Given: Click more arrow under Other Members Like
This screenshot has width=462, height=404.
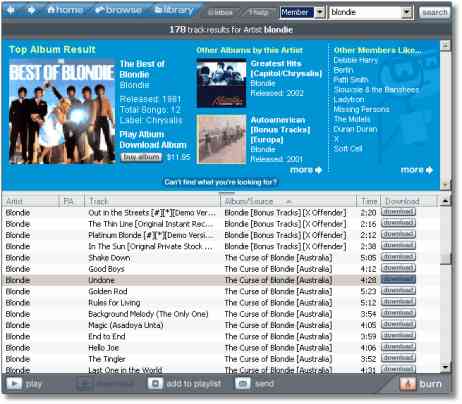Looking at the screenshot, I should click(416, 170).
